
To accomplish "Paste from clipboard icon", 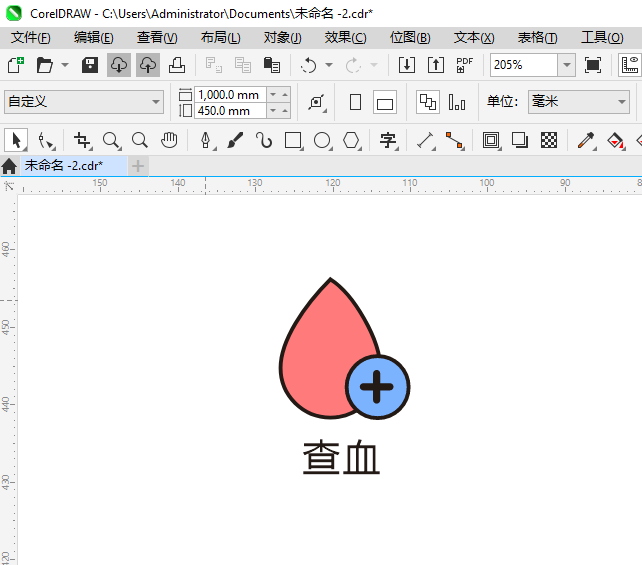I will (271, 65).
